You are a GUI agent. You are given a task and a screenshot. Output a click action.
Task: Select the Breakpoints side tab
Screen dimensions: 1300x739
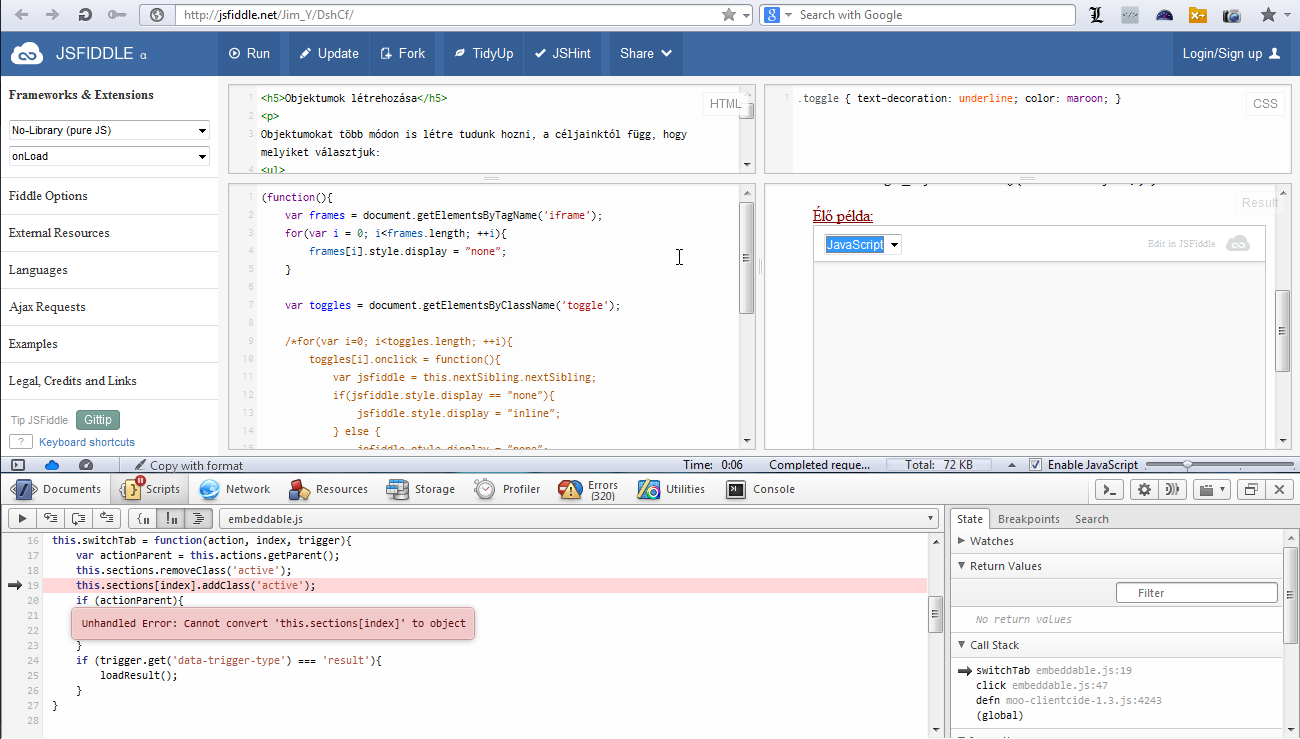point(1028,519)
